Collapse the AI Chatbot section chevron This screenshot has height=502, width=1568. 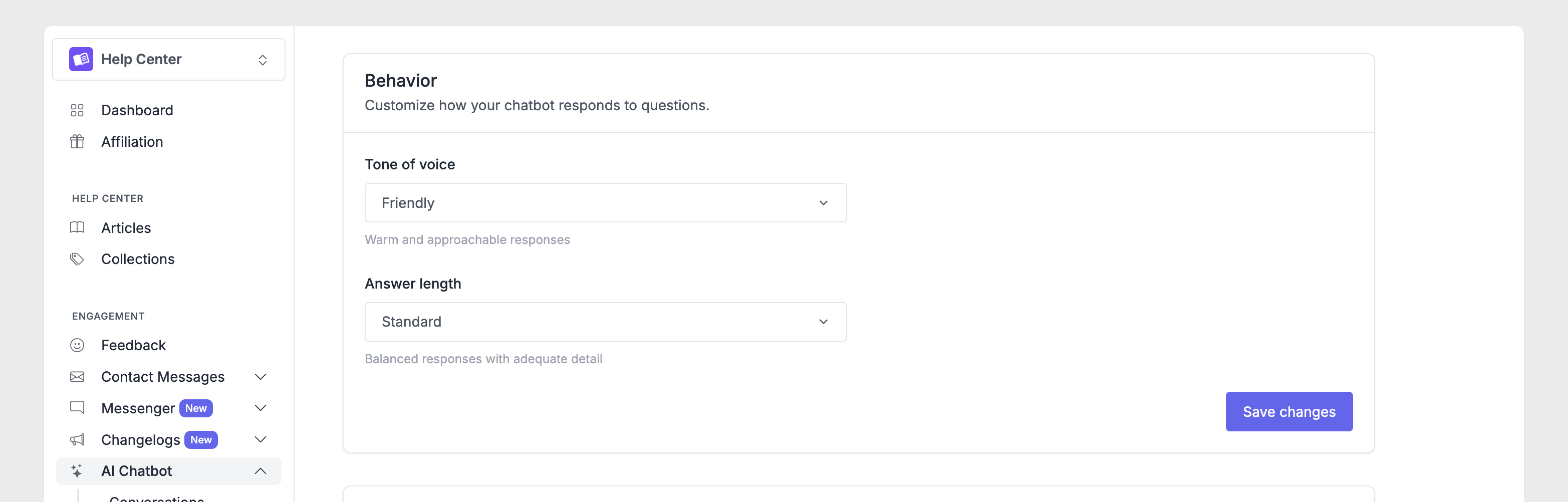(260, 471)
